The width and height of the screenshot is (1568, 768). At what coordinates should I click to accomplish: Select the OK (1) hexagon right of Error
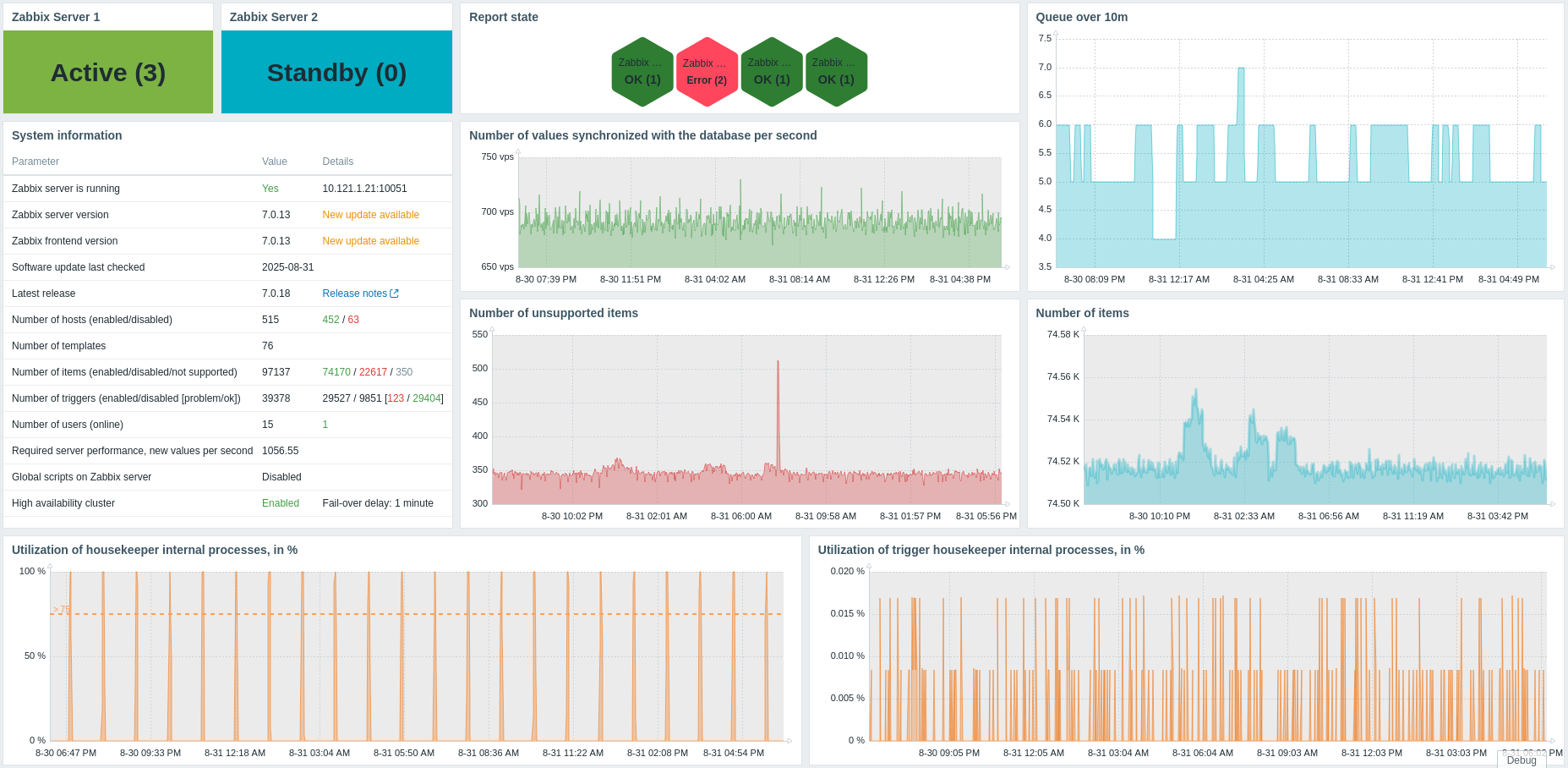[772, 72]
